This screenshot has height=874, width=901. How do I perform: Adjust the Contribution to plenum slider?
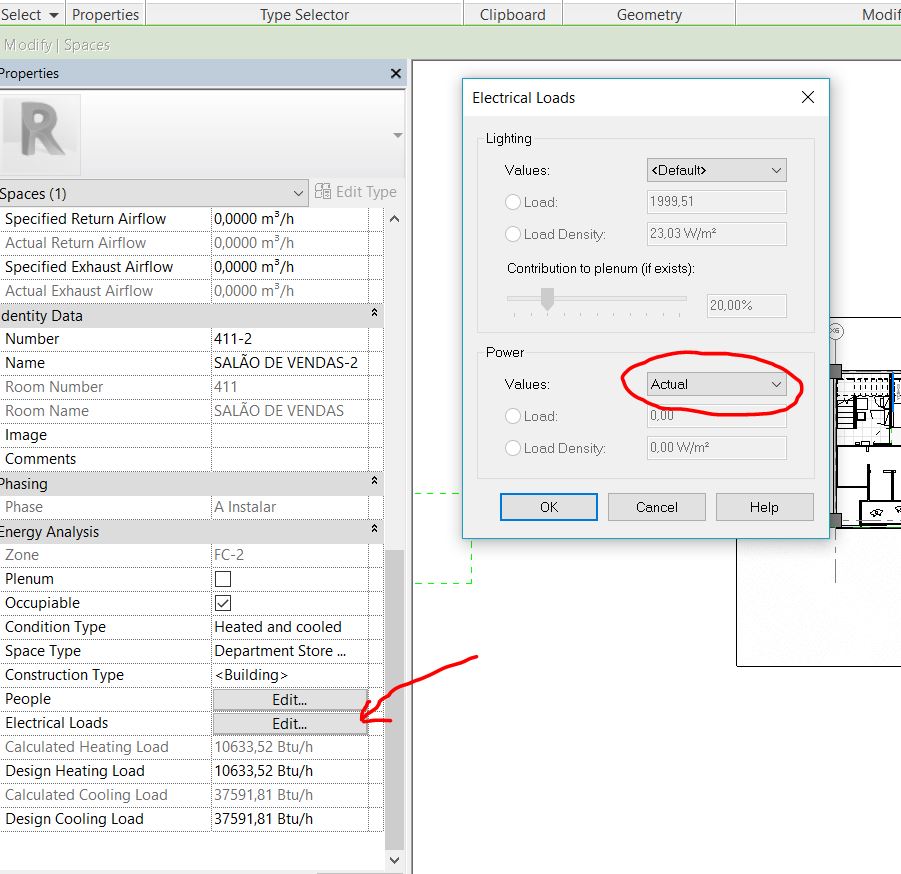click(545, 298)
